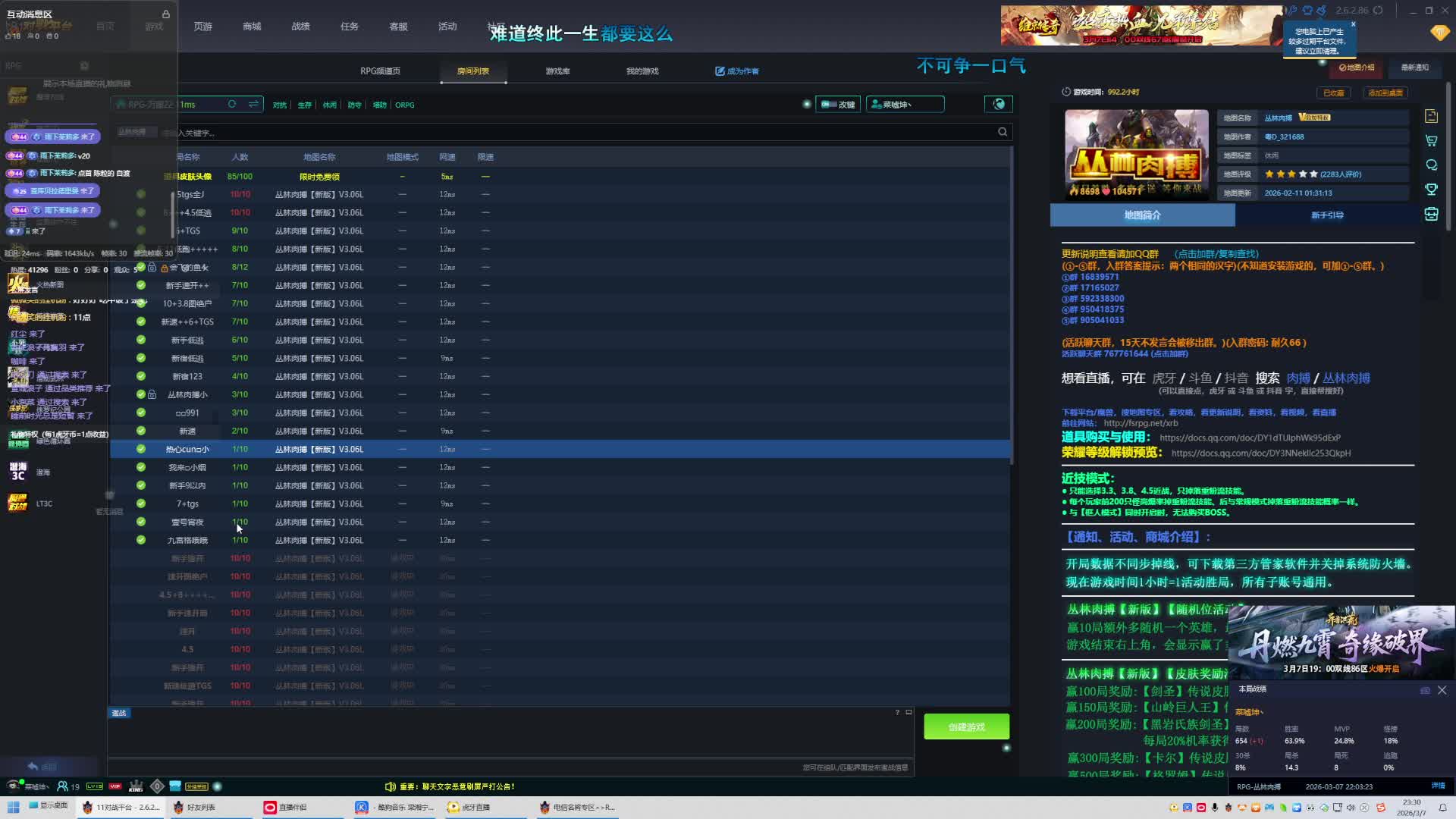Click the 添加到桌面 button

pos(1385,93)
